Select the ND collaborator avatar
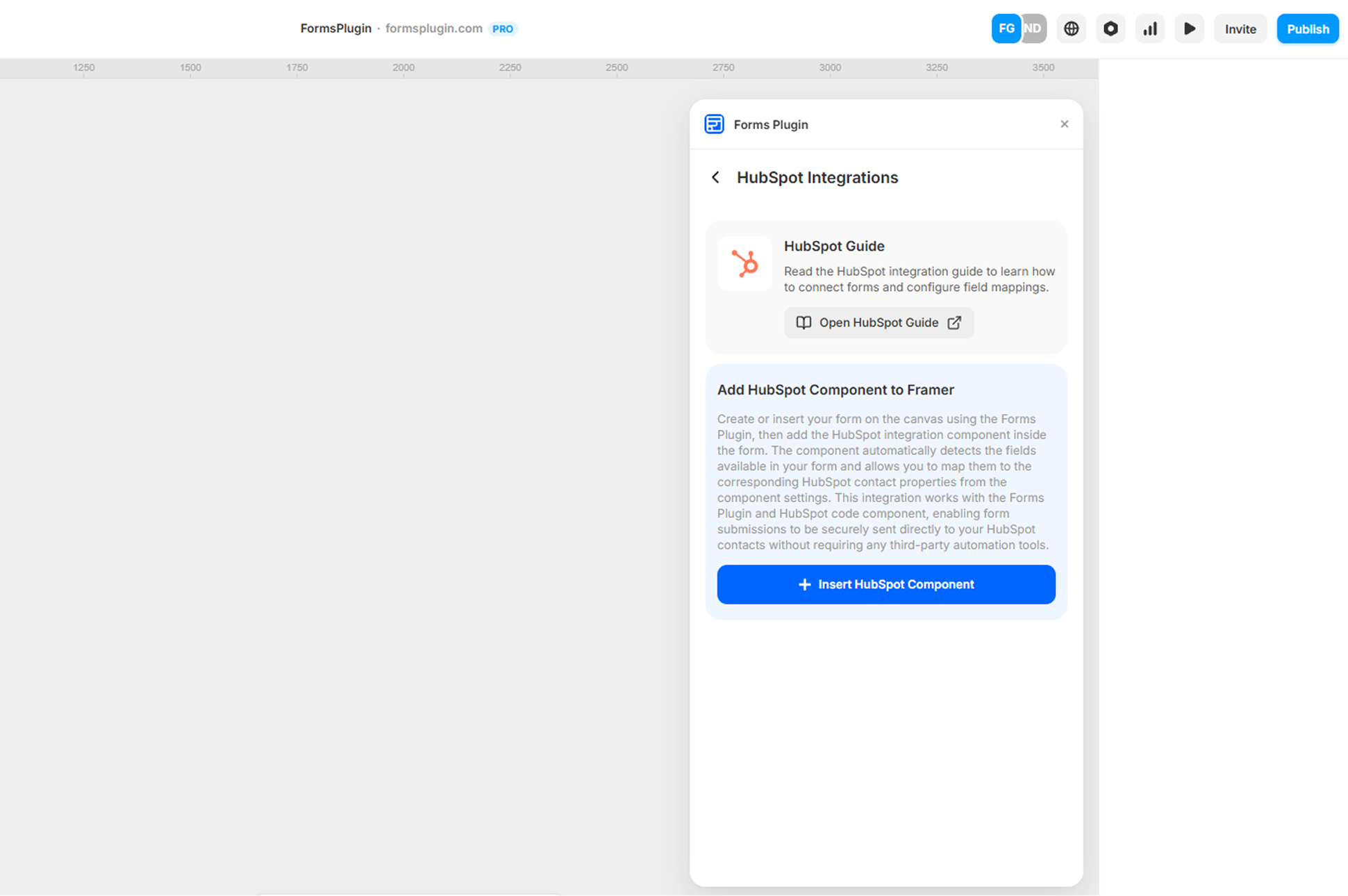 (1033, 28)
